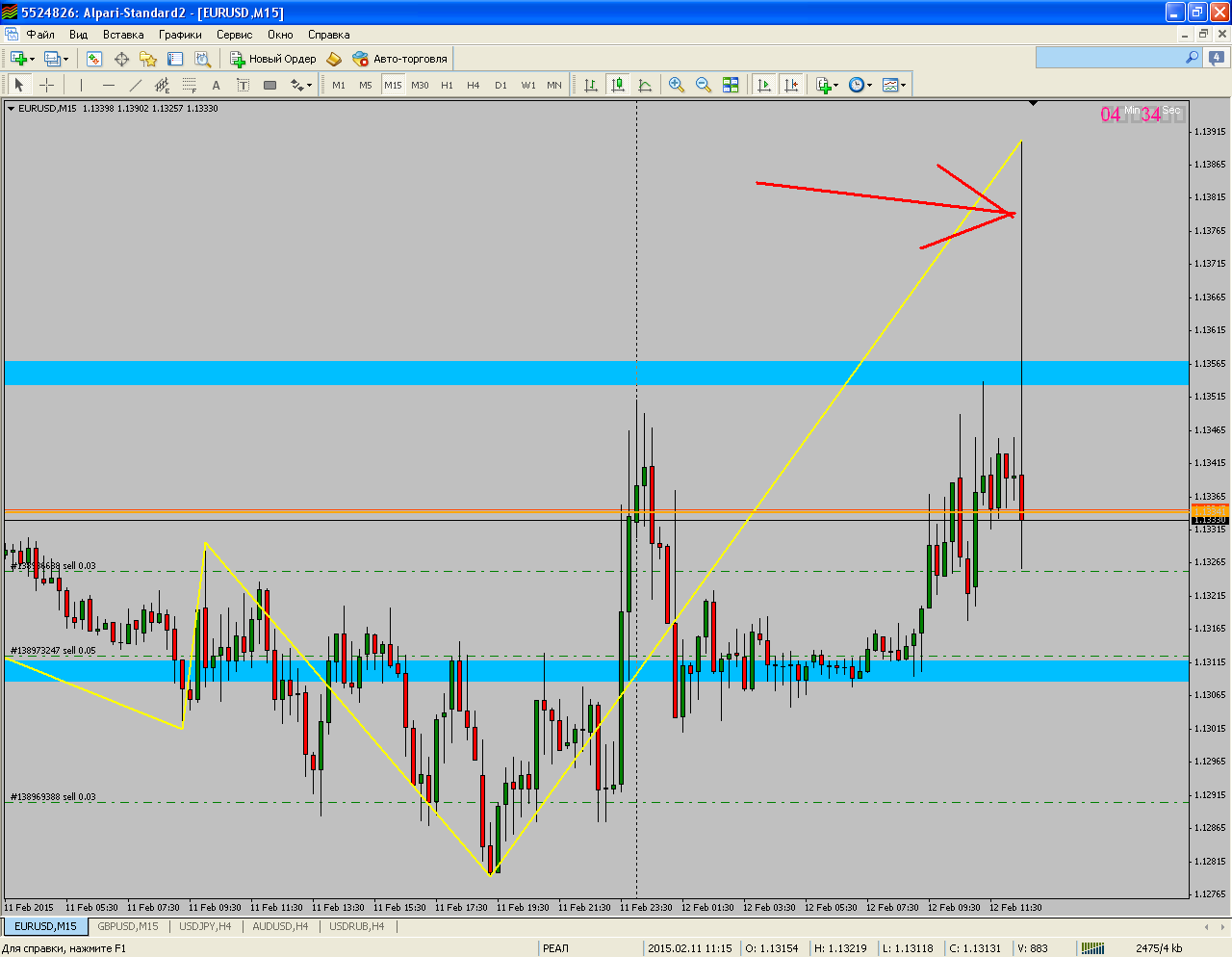Click the connection status bars icon

tap(1091, 948)
